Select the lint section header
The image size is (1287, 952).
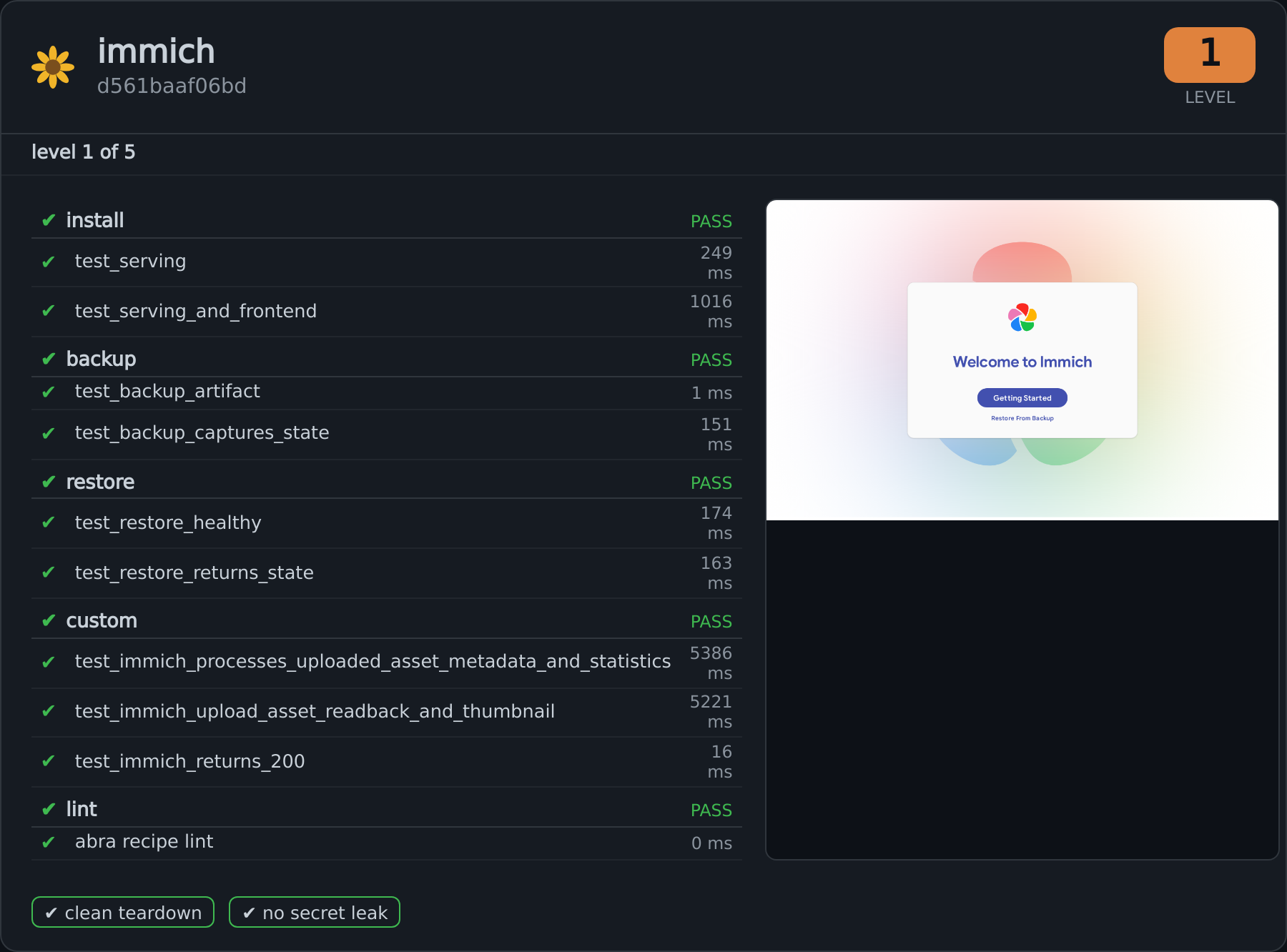[387, 809]
